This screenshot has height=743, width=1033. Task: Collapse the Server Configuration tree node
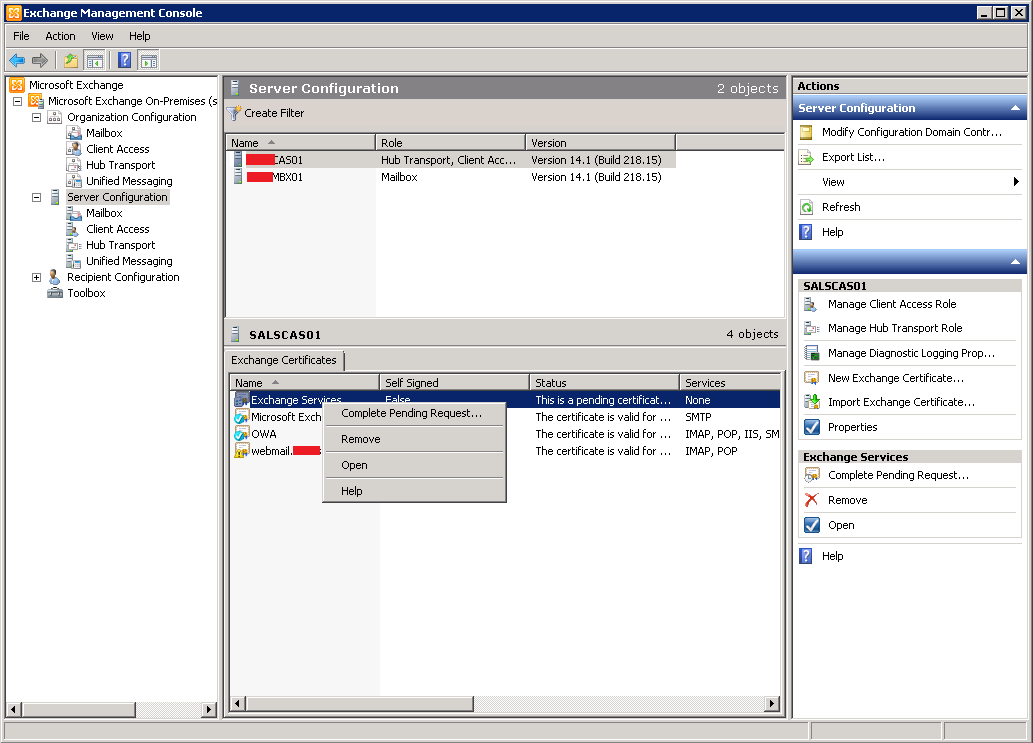(x=36, y=198)
